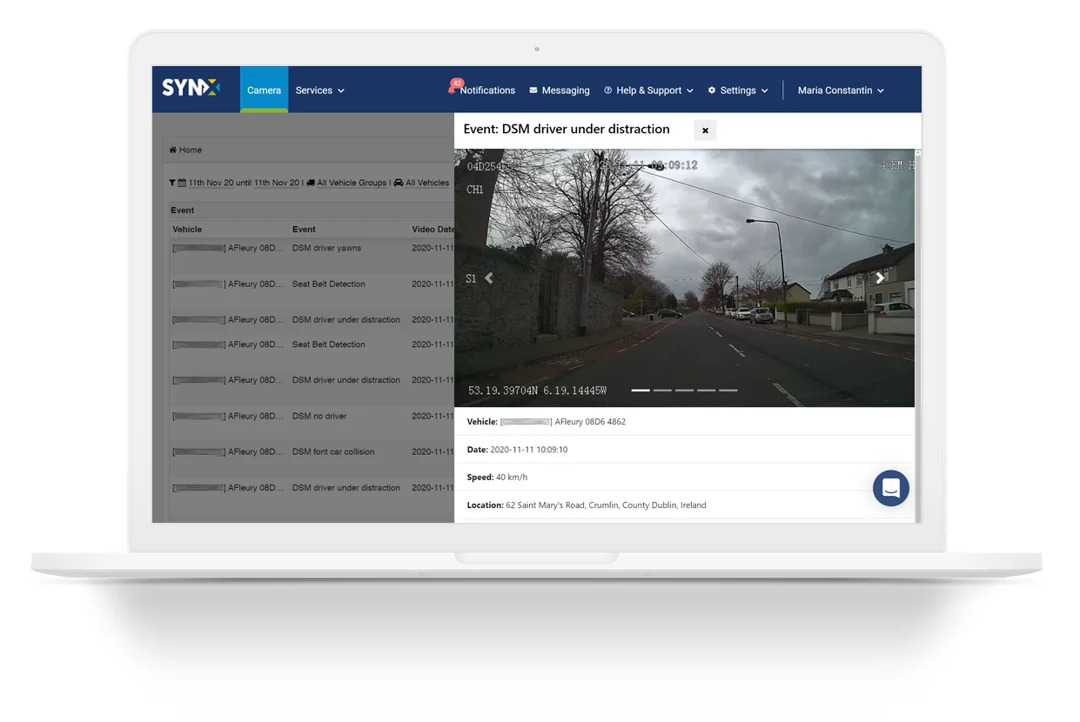Image resolution: width=1080 pixels, height=722 pixels.
Task: Open the DSM no driver event row
Action: coord(311,416)
